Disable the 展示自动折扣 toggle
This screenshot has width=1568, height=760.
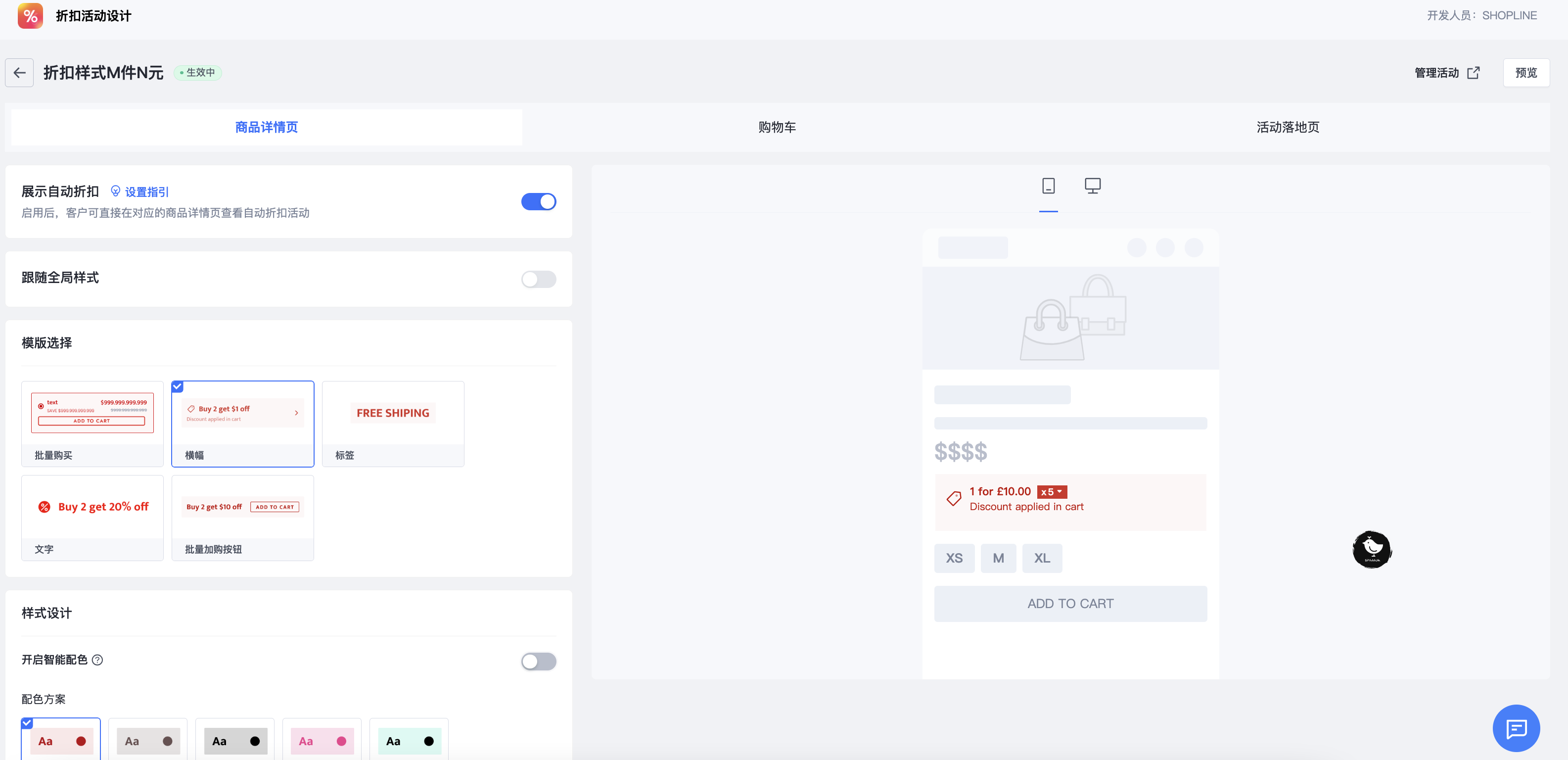[x=538, y=201]
